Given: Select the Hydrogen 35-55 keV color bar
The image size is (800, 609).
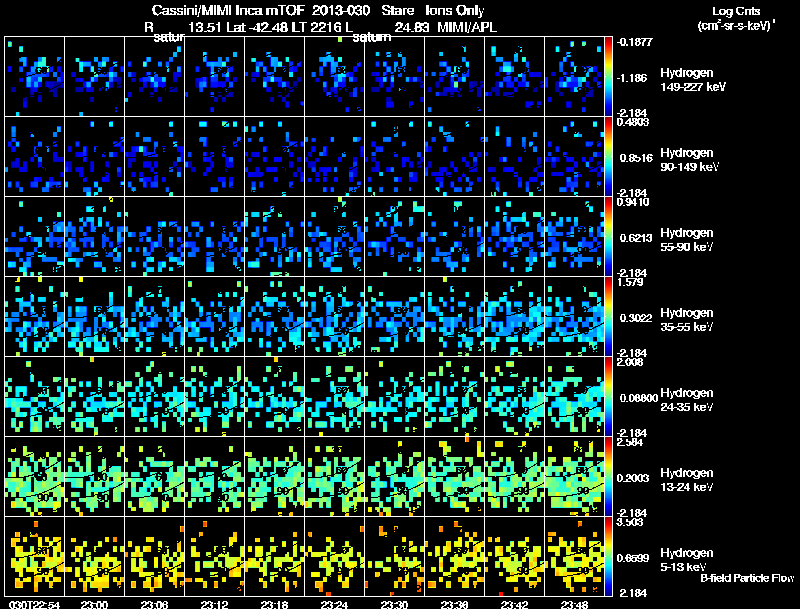Looking at the screenshot, I should tap(608, 317).
